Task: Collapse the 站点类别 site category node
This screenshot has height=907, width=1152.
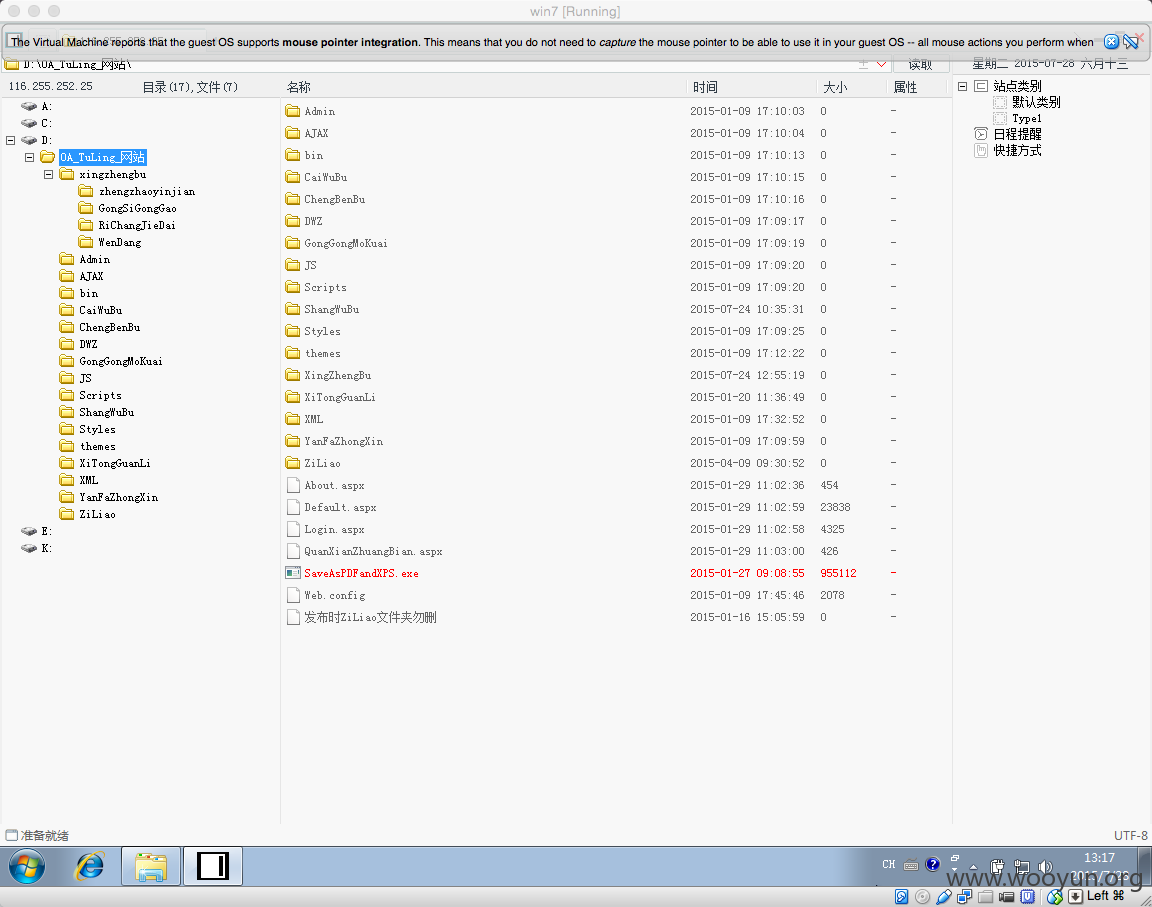Action: point(962,86)
